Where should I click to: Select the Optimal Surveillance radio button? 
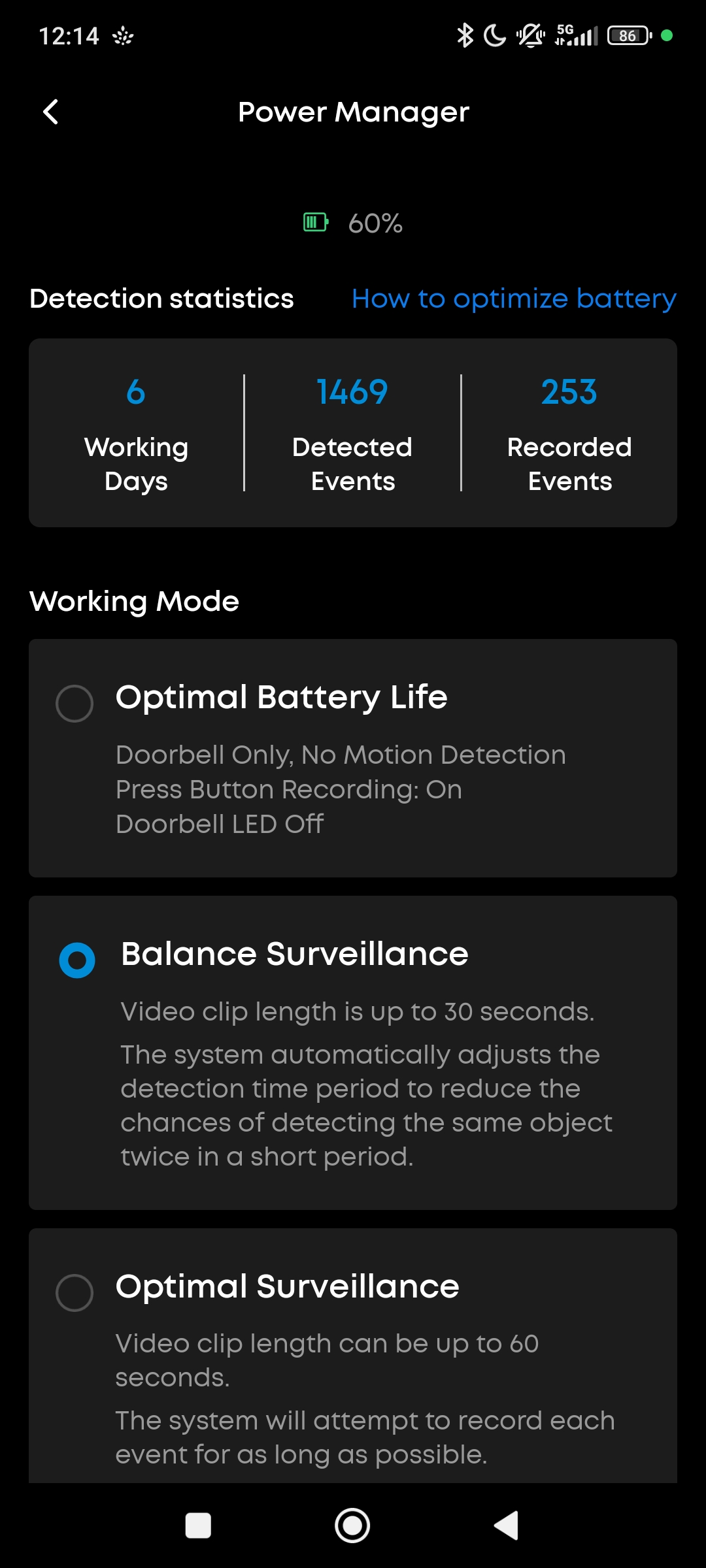75,1292
